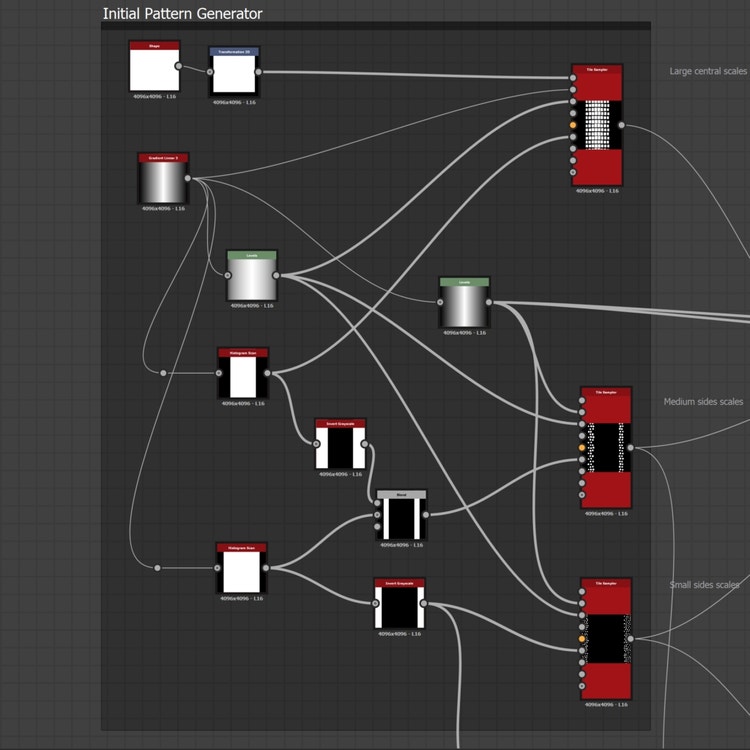Click orange connector on Small sides scales sampler
This screenshot has height=750, width=750.
click(x=582, y=639)
